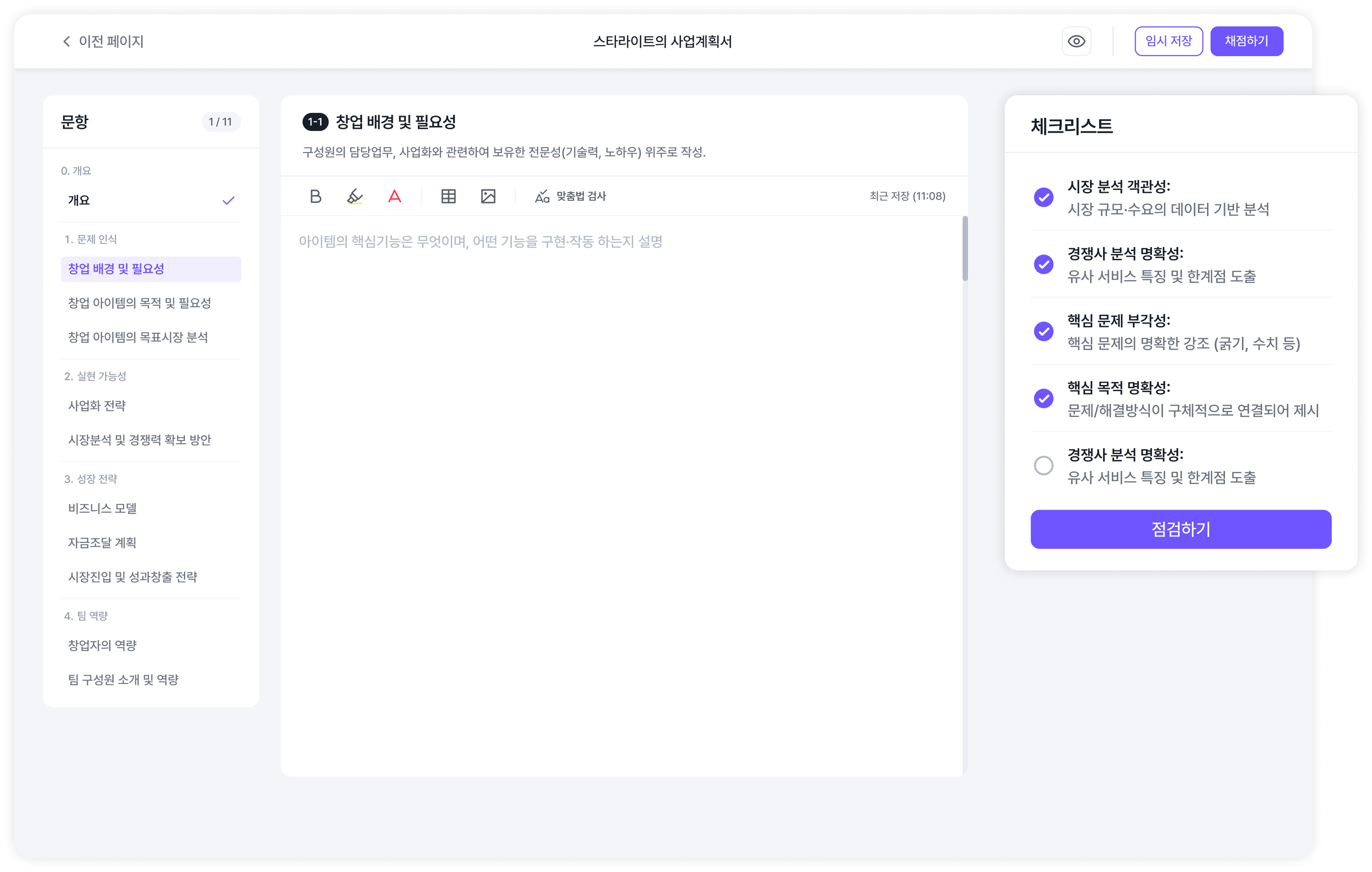
Task: Open 창업 아이템의 목적 및 필요성 section
Action: [x=139, y=303]
